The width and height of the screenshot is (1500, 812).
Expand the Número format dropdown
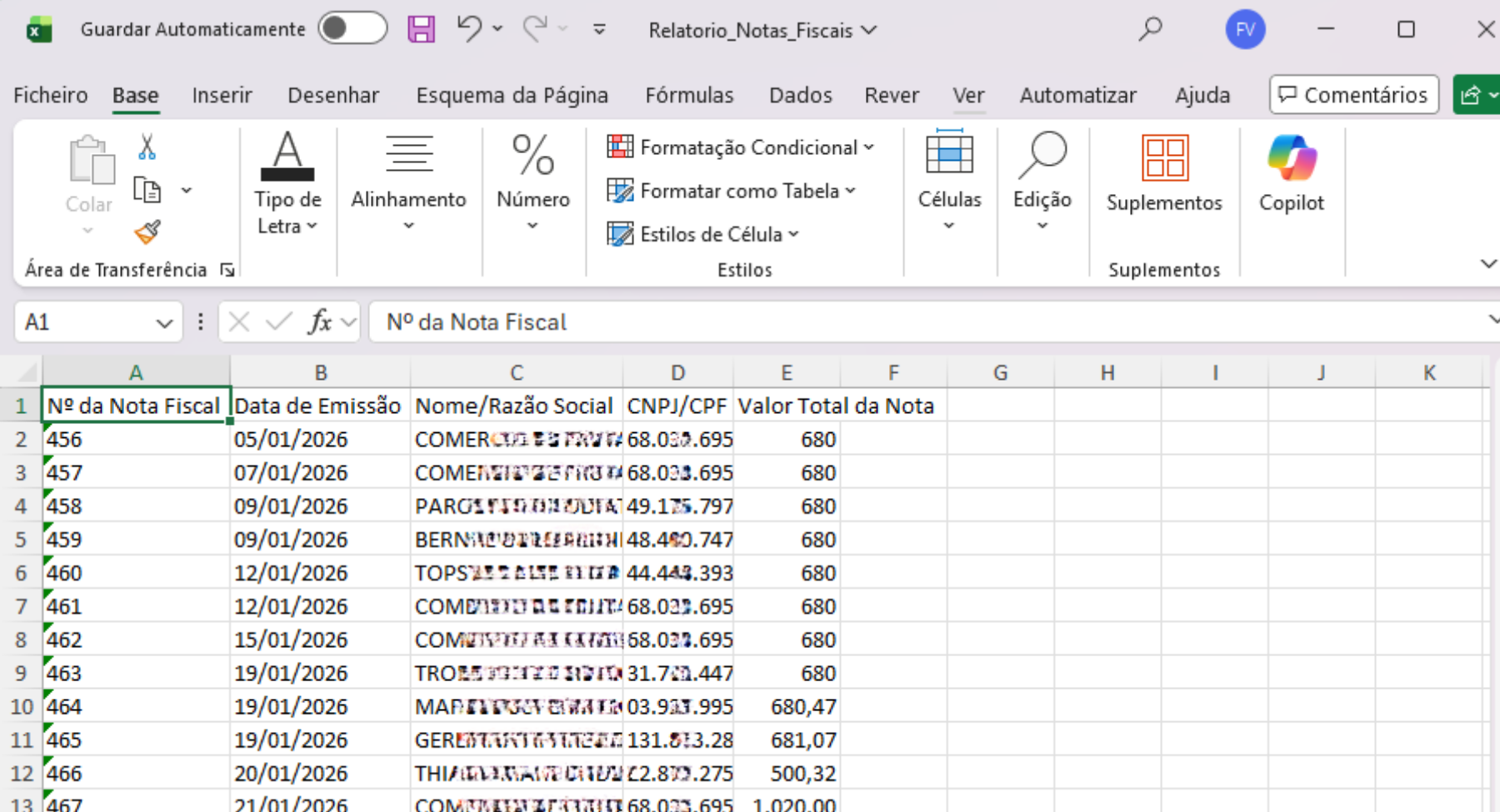532,225
